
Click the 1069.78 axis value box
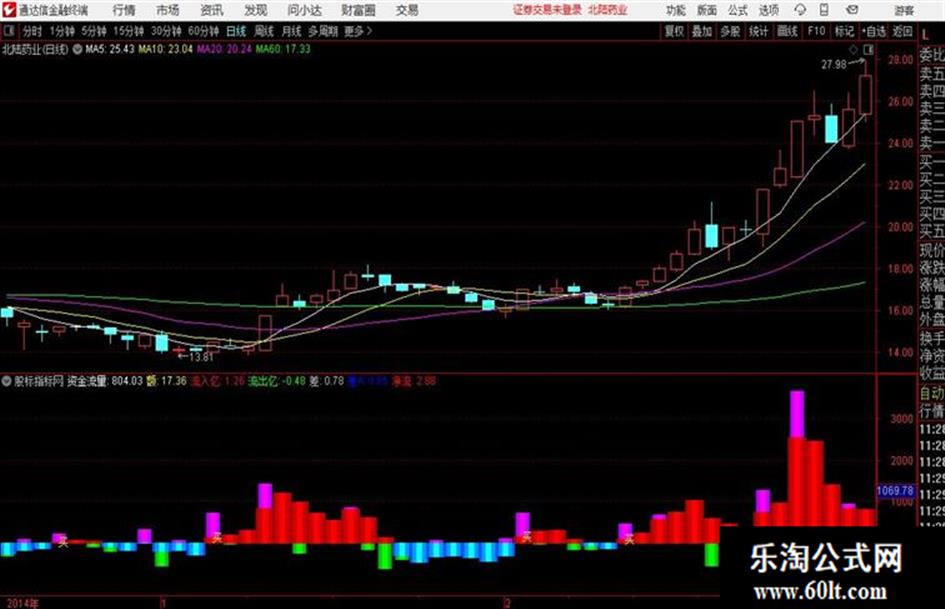(895, 491)
